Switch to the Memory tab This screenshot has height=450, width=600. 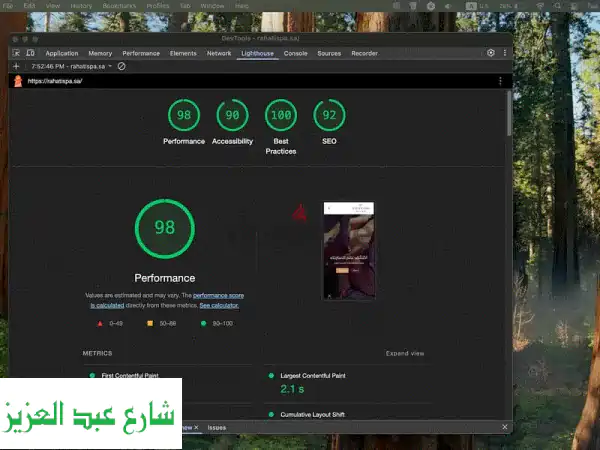coord(100,53)
